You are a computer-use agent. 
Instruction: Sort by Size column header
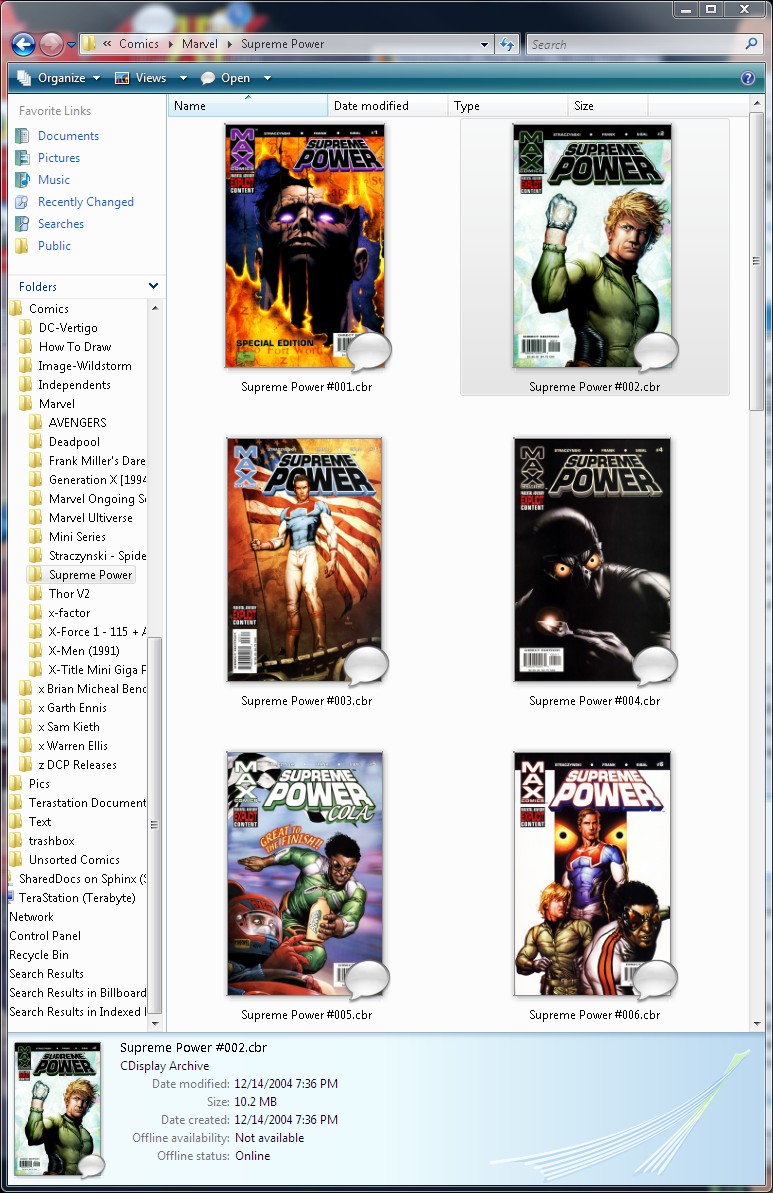click(608, 106)
